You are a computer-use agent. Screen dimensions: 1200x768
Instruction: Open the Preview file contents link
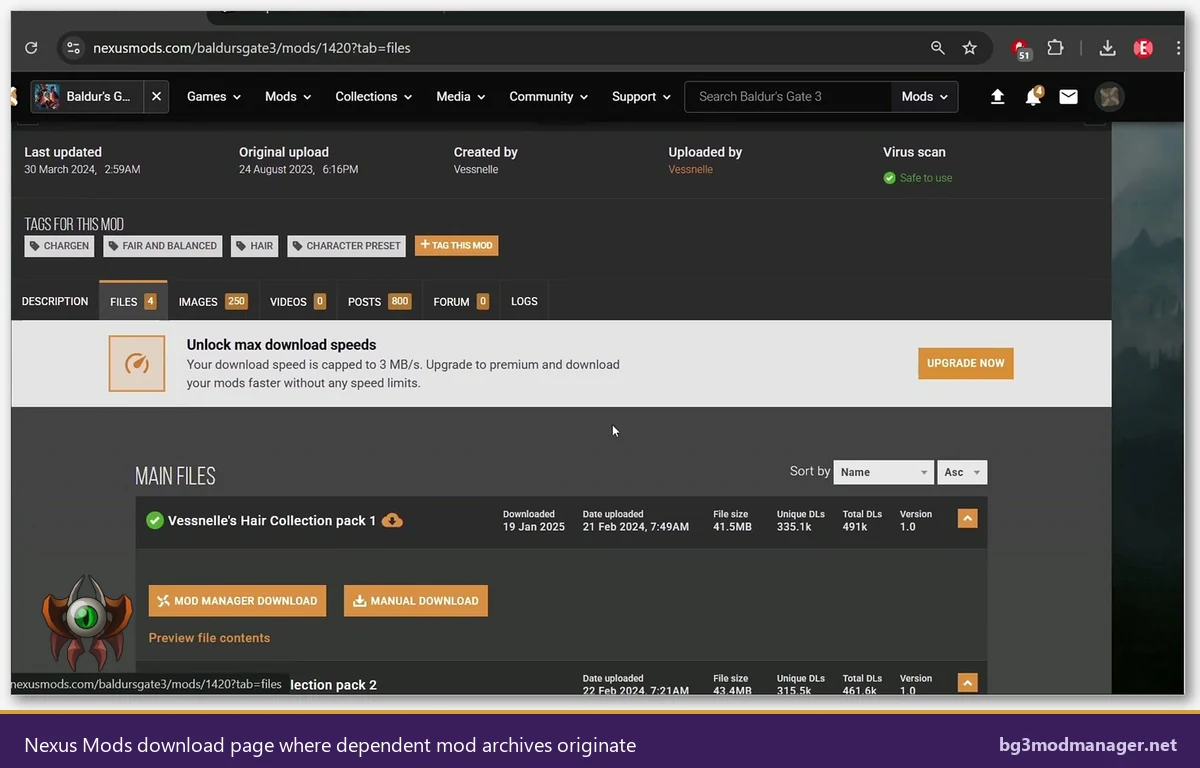click(209, 638)
